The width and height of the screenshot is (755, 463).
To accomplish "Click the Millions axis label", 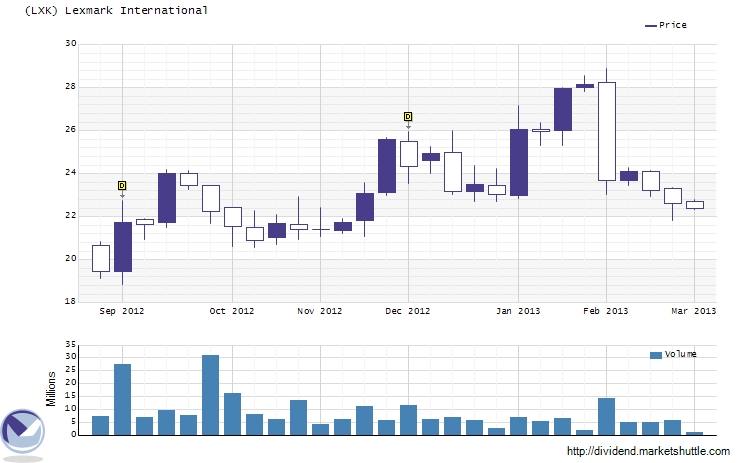I will pyautogui.click(x=51, y=389).
